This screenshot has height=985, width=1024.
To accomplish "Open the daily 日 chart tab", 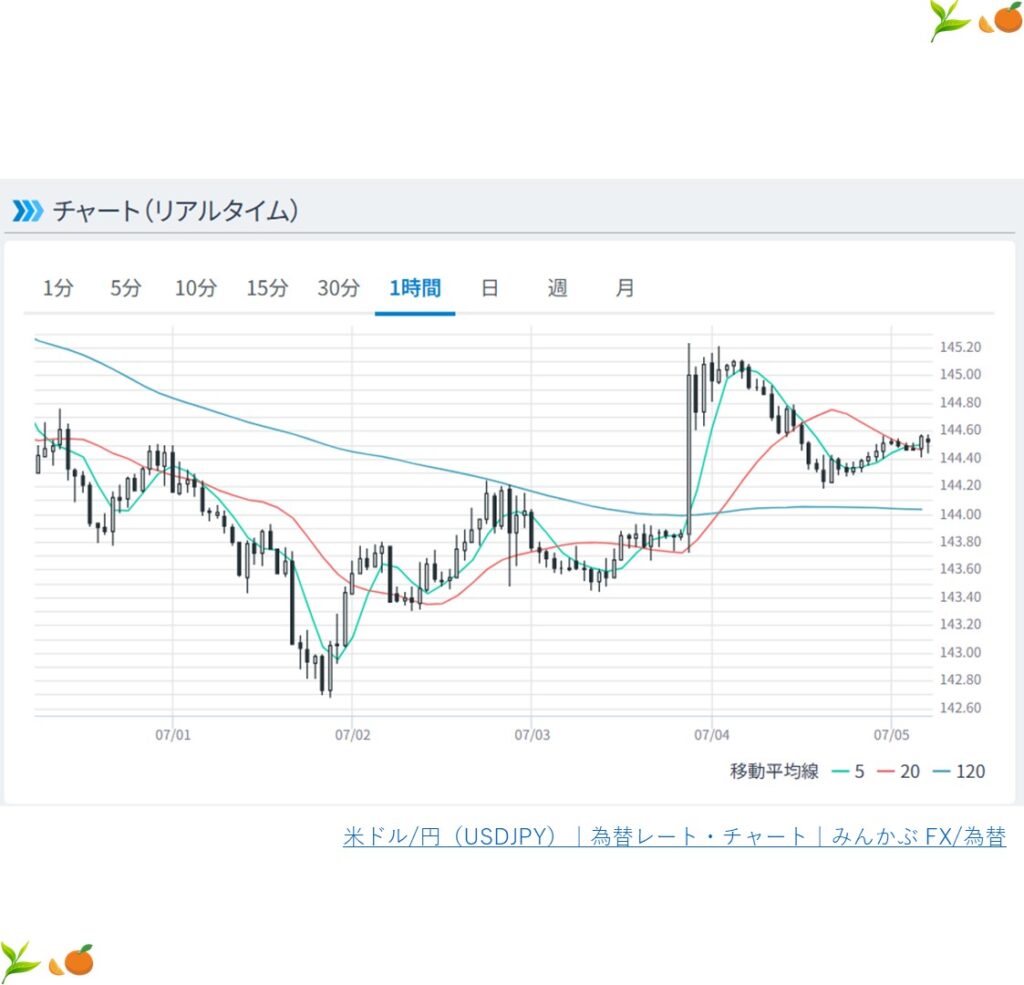I will pos(489,288).
